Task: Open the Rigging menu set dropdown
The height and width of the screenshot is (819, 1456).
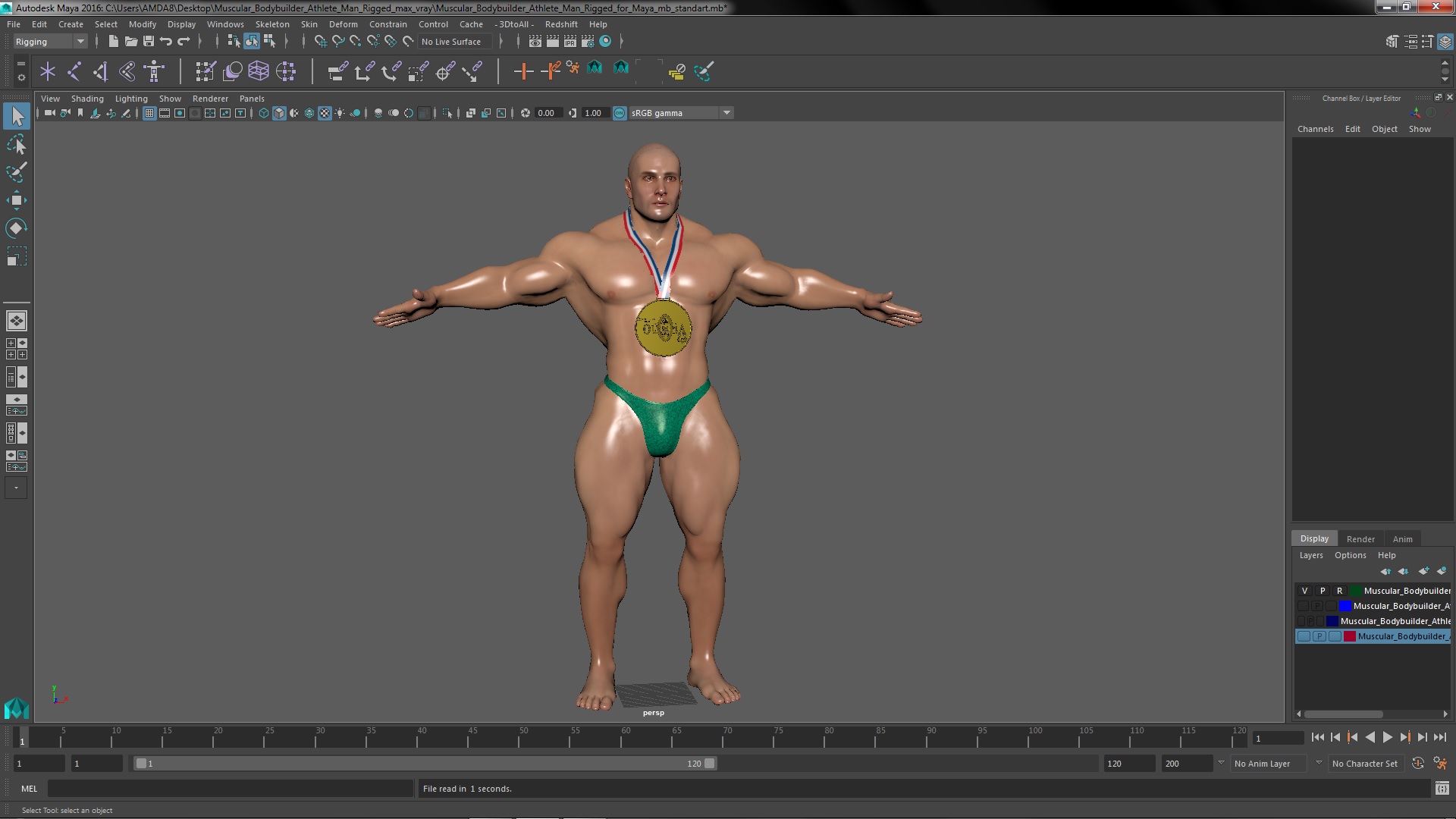Action: [50, 42]
